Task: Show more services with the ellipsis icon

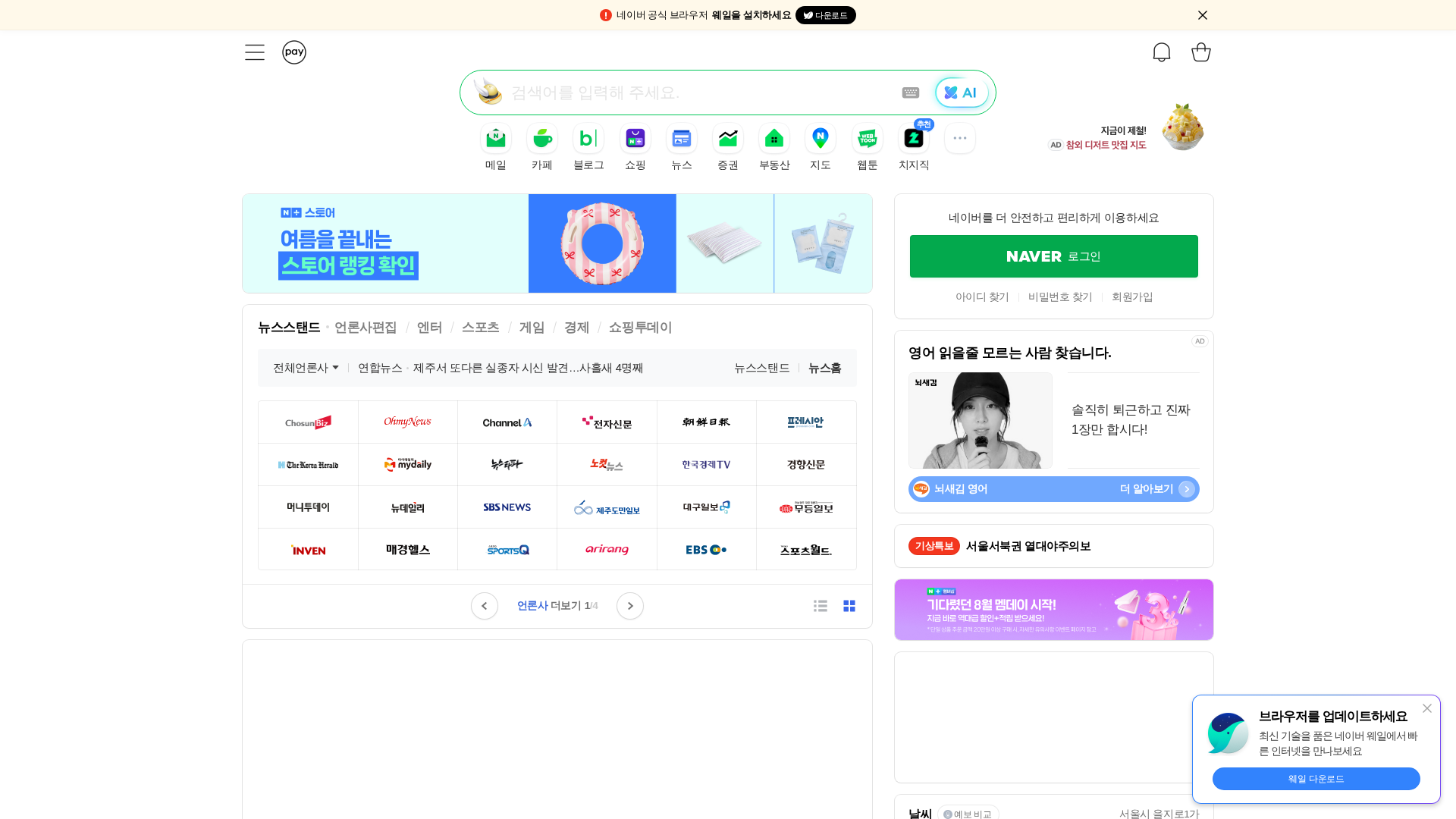Action: (960, 139)
